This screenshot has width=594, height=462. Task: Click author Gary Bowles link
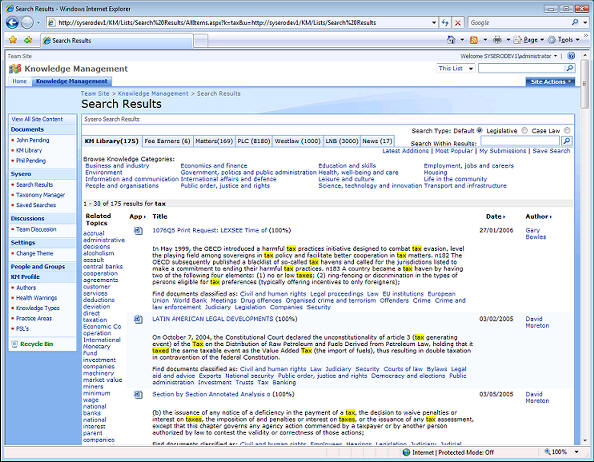536,233
